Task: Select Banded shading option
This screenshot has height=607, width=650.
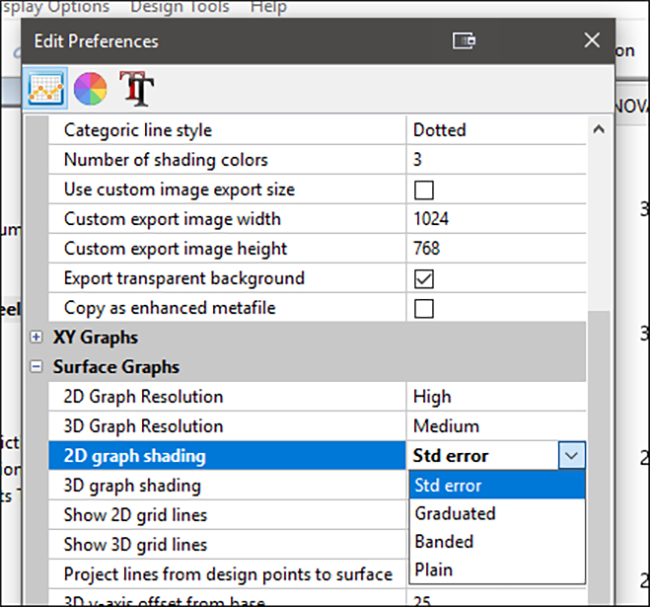Action: tap(444, 541)
